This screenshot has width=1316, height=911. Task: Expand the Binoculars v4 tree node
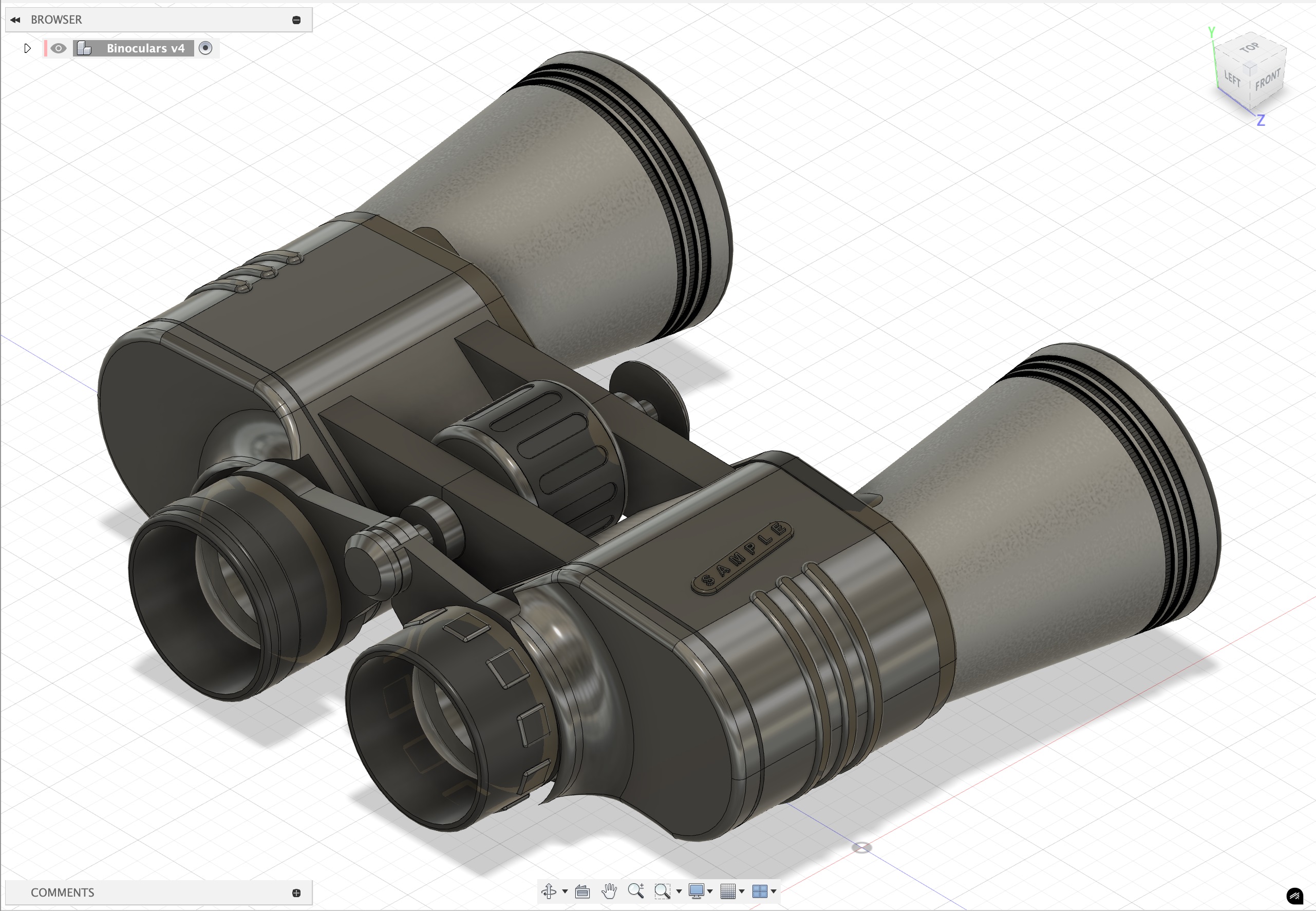click(27, 48)
